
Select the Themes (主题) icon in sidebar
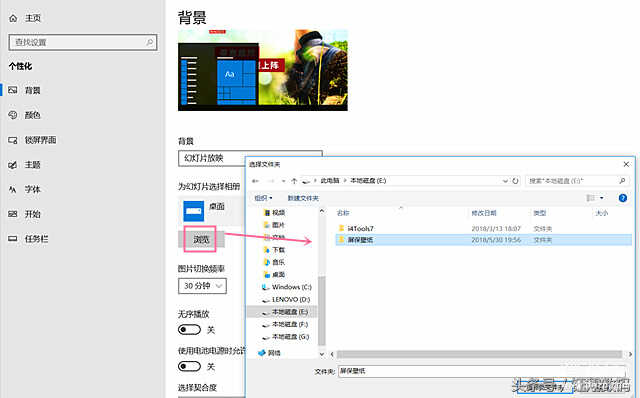pyautogui.click(x=13, y=165)
